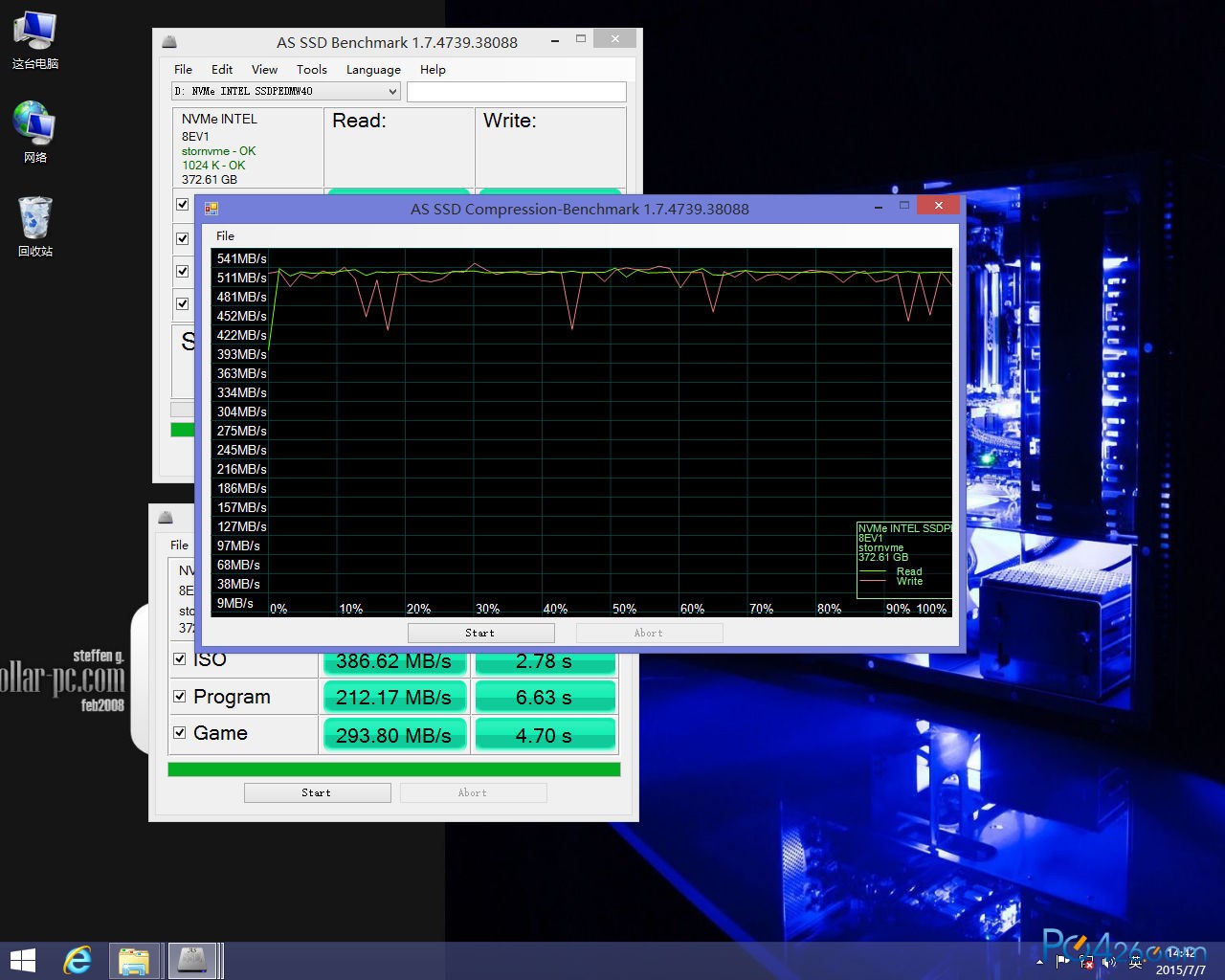Click Start in the Copy-Benchmark window

pyautogui.click(x=318, y=792)
